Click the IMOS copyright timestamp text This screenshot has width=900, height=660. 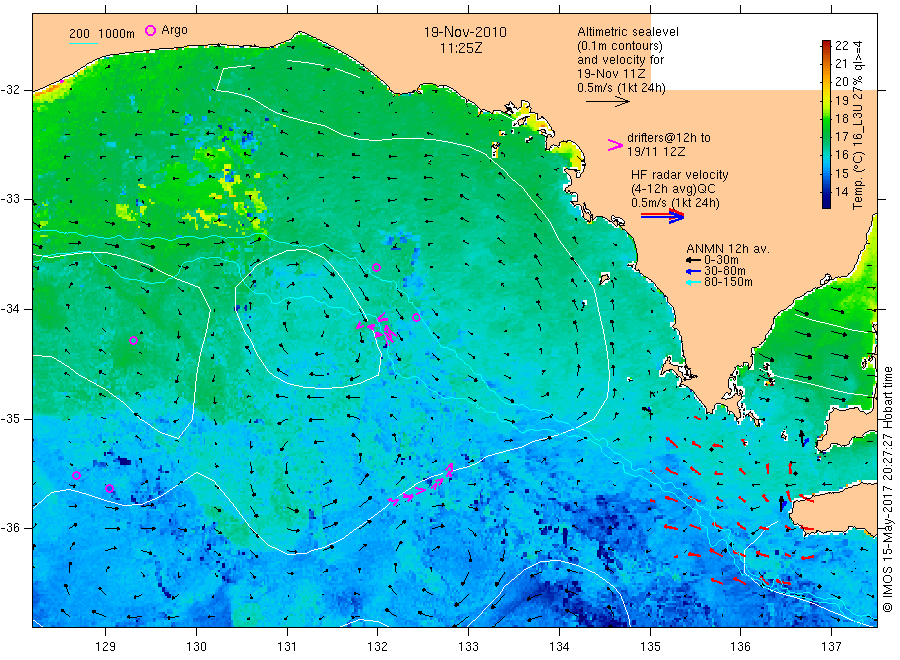pyautogui.click(x=887, y=490)
